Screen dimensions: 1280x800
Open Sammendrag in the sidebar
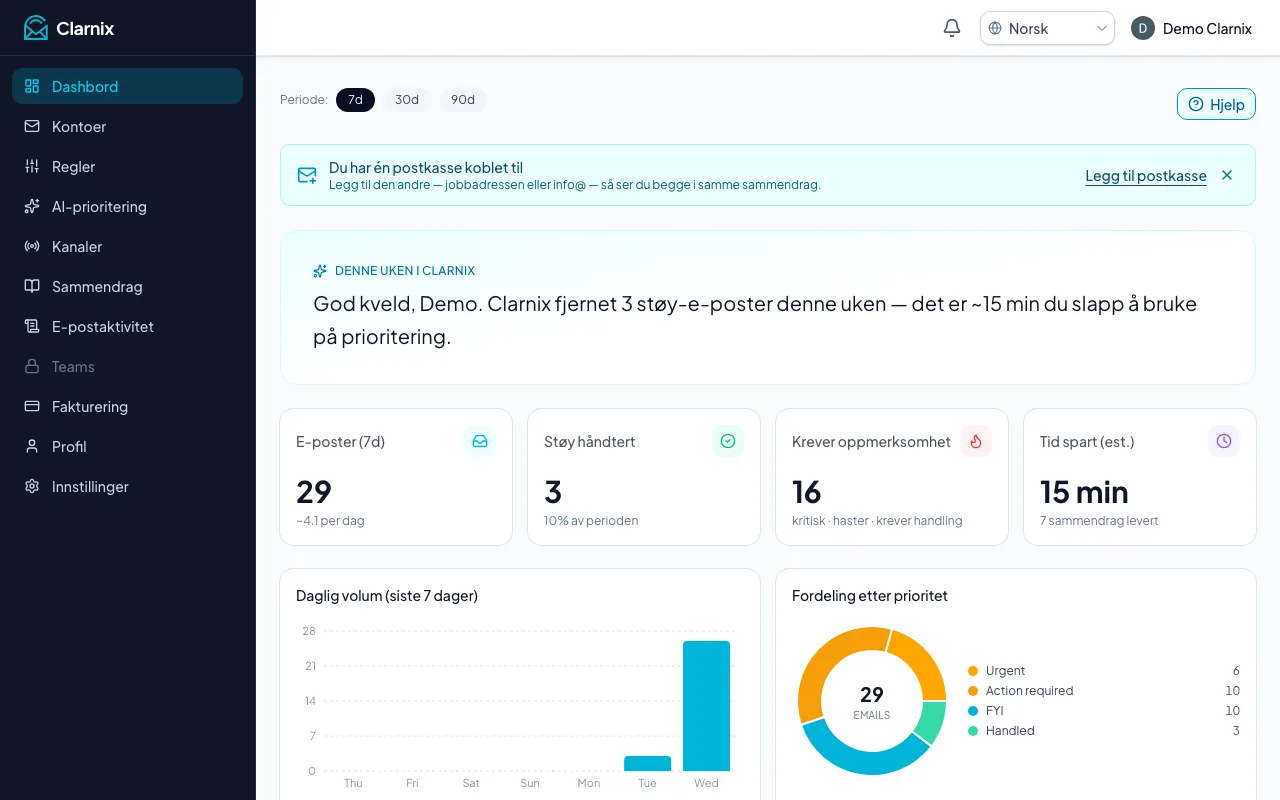click(127, 286)
